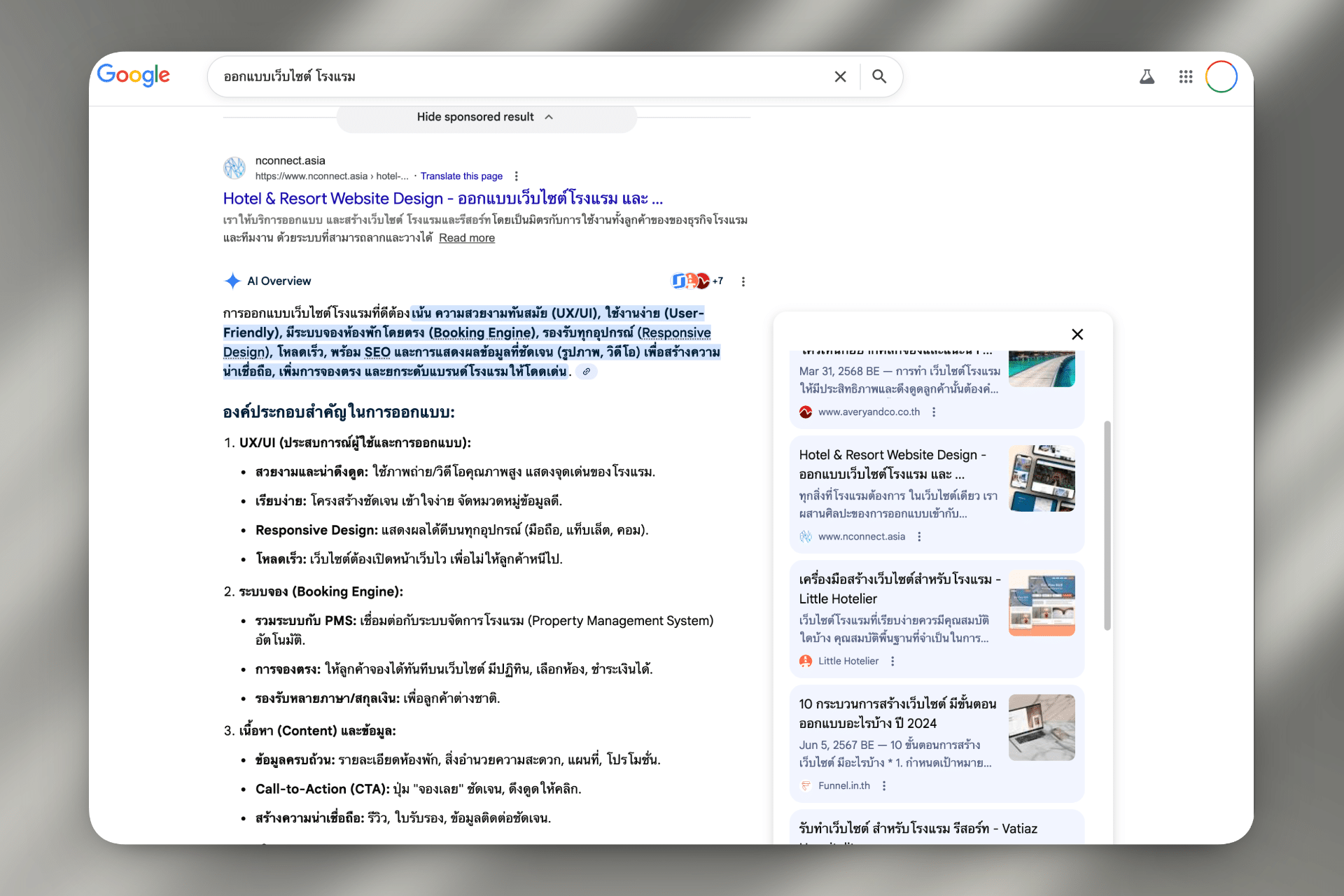Open options for www.averyandco.co.th source

934,412
